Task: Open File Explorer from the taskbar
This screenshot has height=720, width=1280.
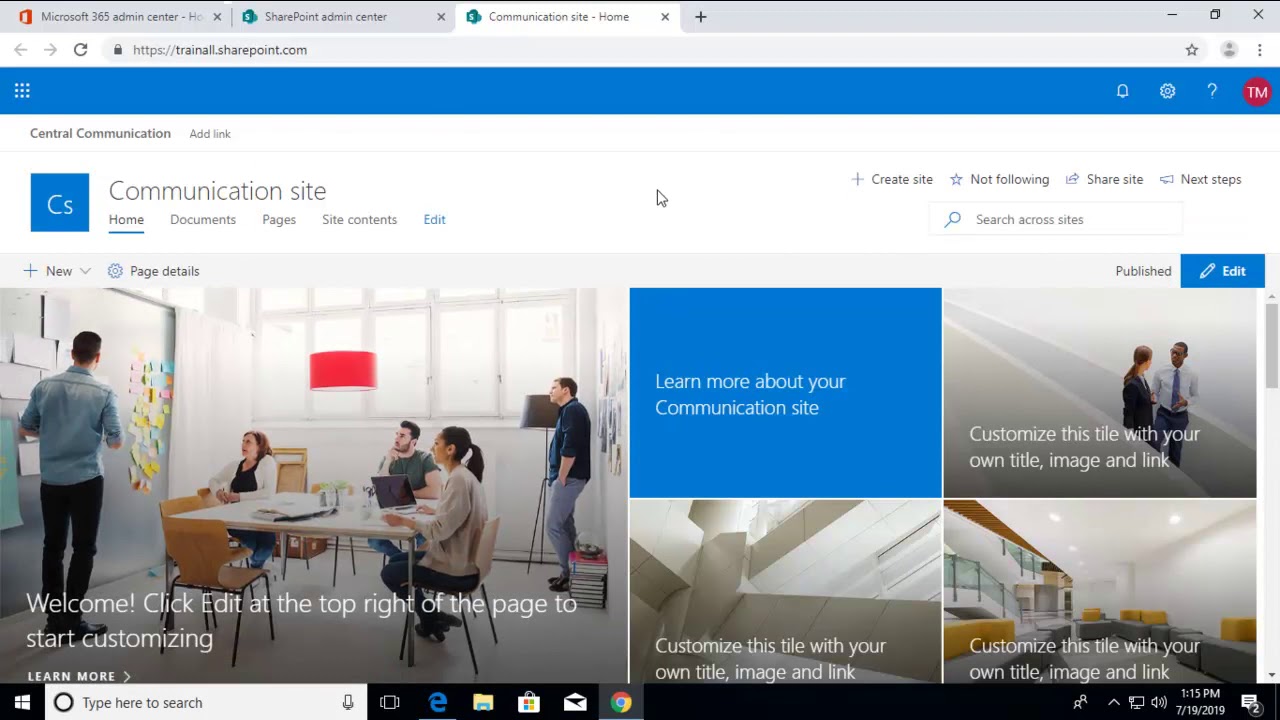Action: [x=483, y=702]
